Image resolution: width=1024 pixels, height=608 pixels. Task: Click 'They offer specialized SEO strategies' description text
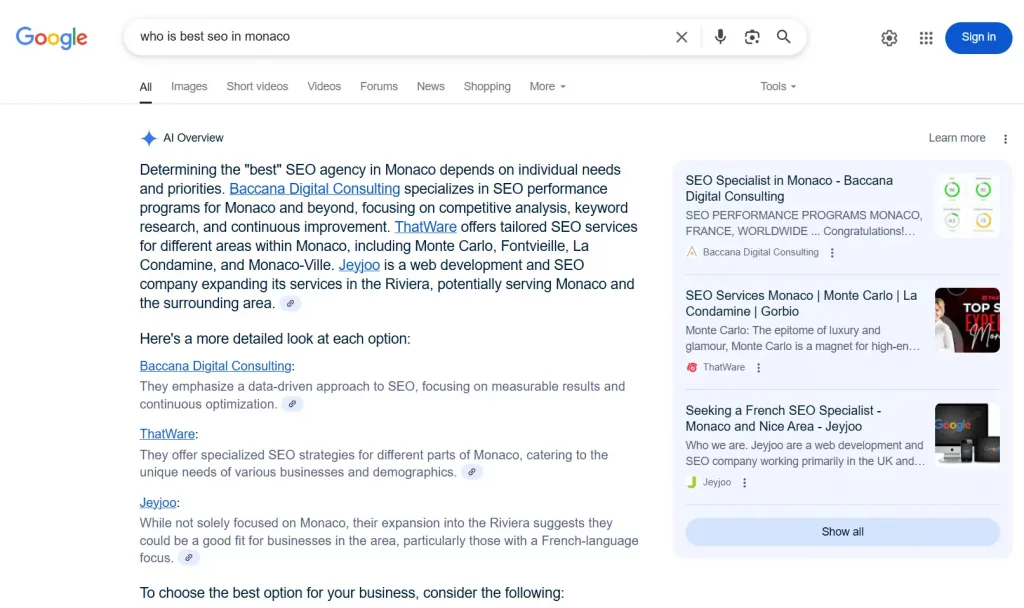374,464
